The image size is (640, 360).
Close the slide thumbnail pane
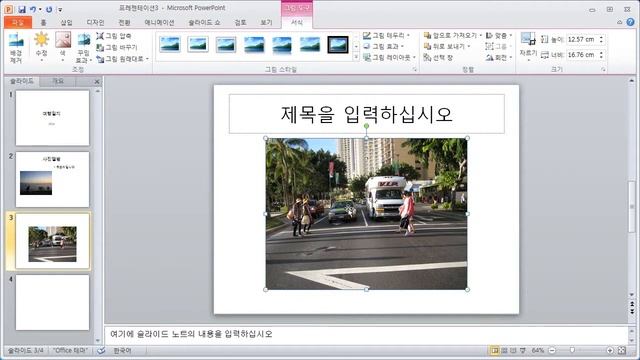[97, 82]
